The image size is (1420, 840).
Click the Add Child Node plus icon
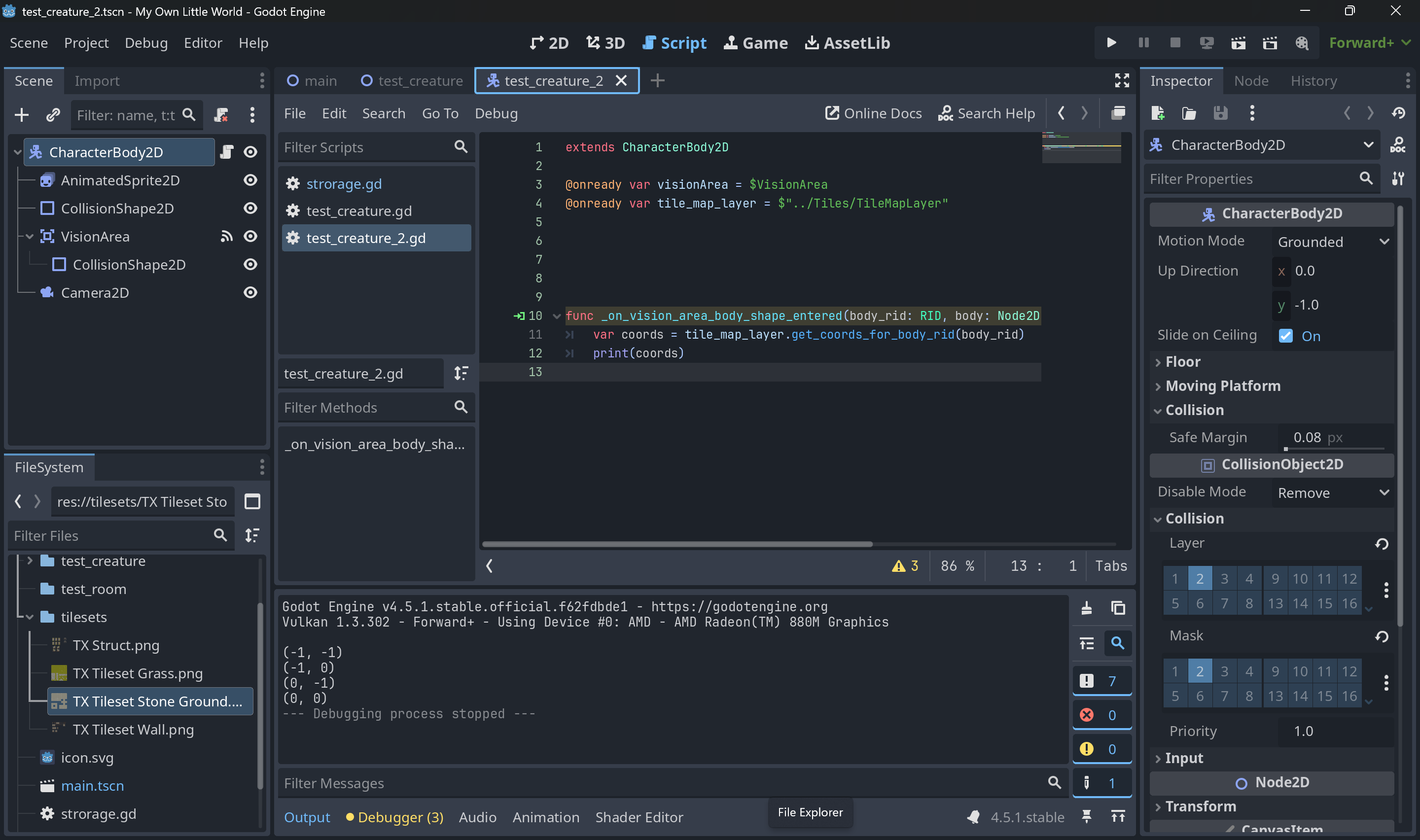(22, 115)
